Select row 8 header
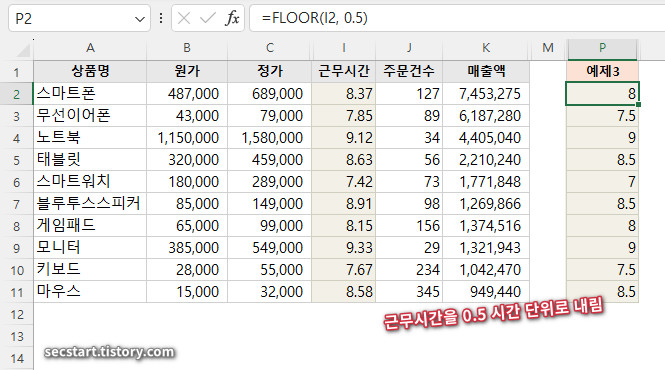Image resolution: width=665 pixels, height=370 pixels. pos(17,226)
